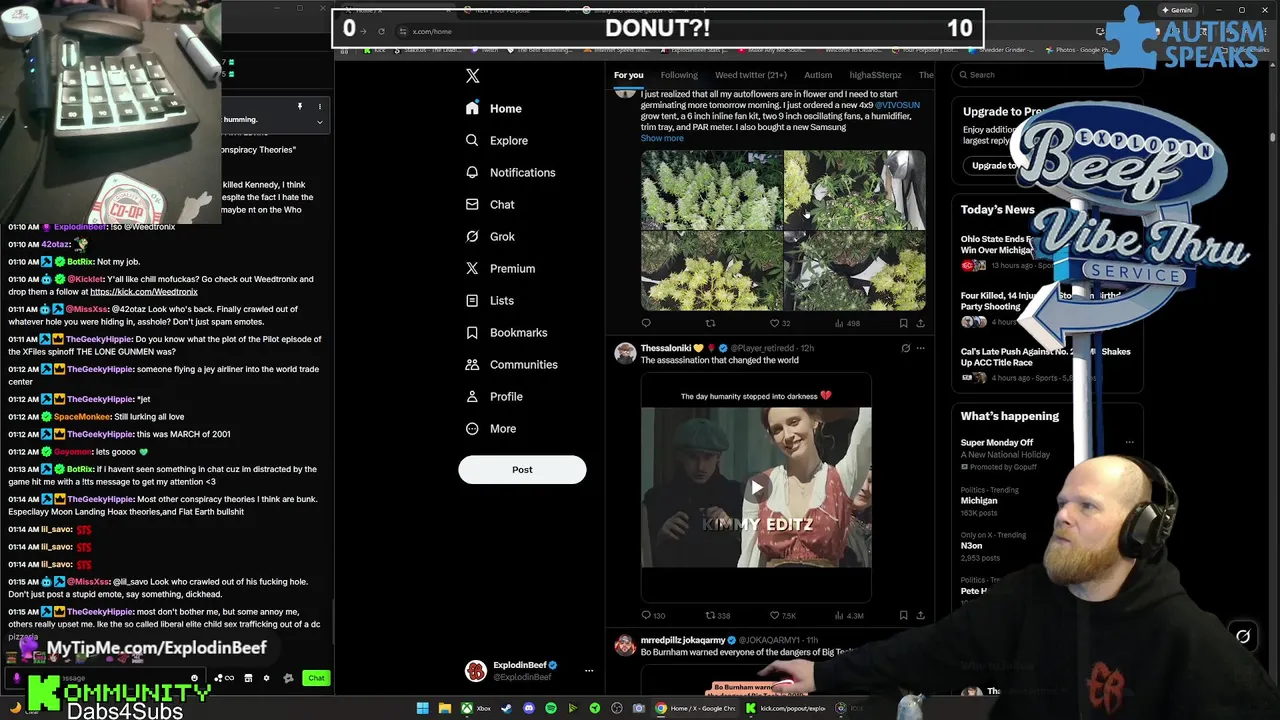Click the X logo in the sidebar

point(472,76)
